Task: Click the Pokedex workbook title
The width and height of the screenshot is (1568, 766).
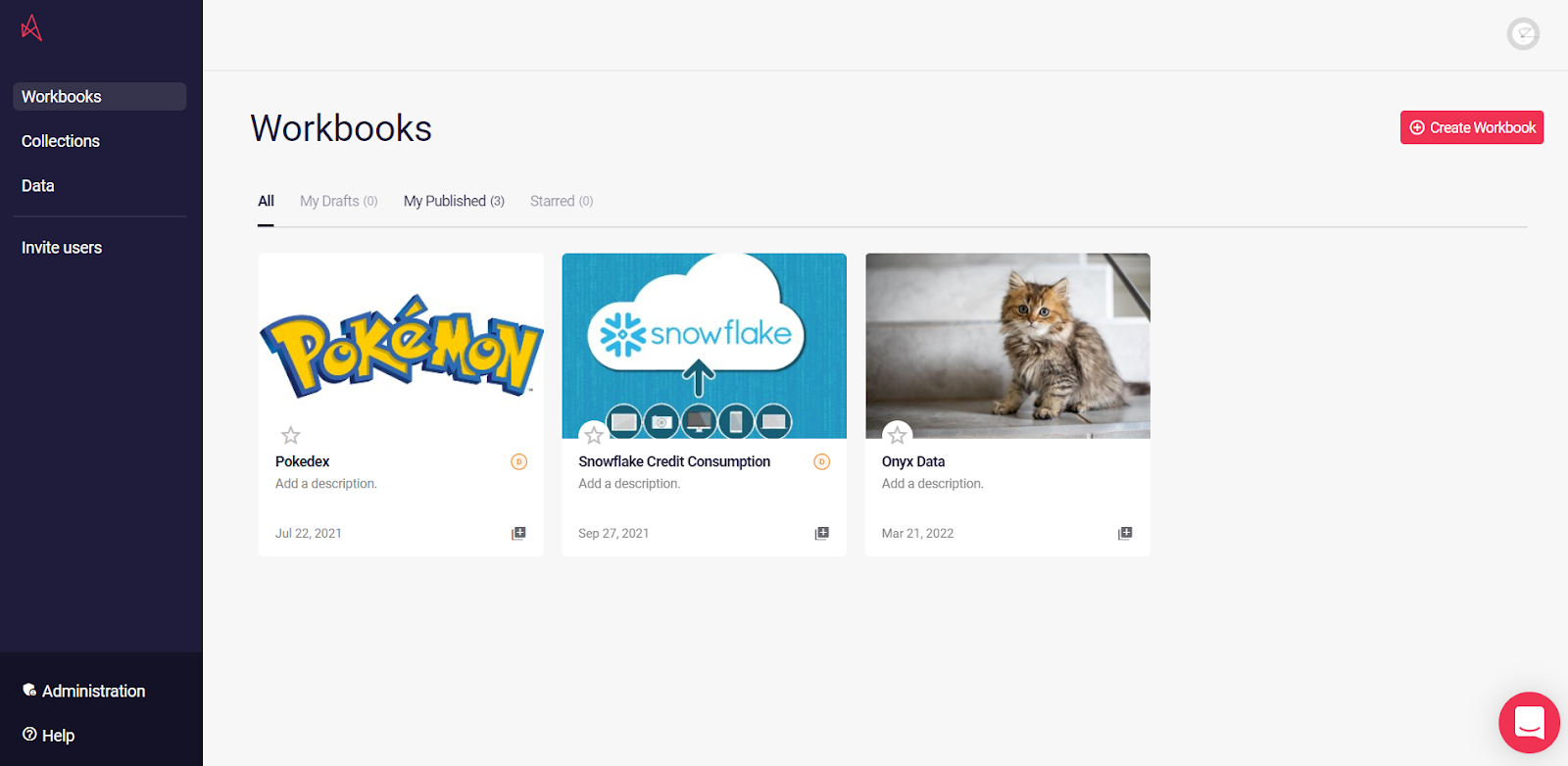Action: (x=302, y=461)
